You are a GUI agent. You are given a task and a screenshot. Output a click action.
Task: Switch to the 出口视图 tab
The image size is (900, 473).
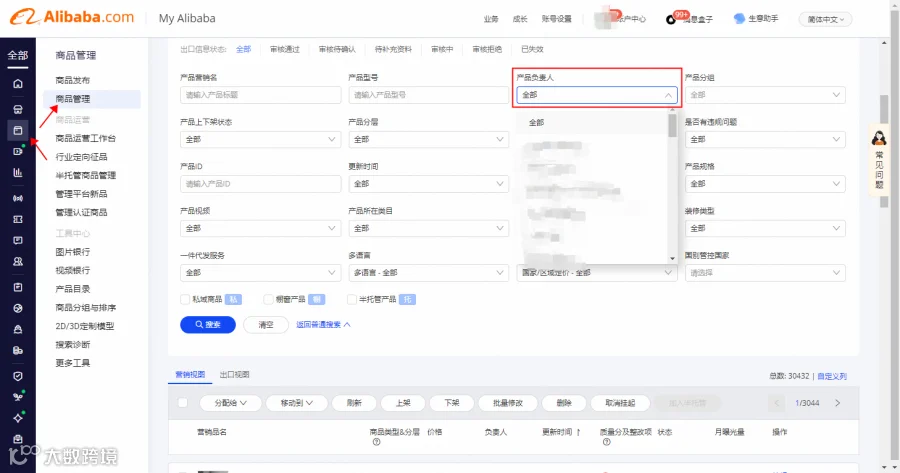pos(234,374)
